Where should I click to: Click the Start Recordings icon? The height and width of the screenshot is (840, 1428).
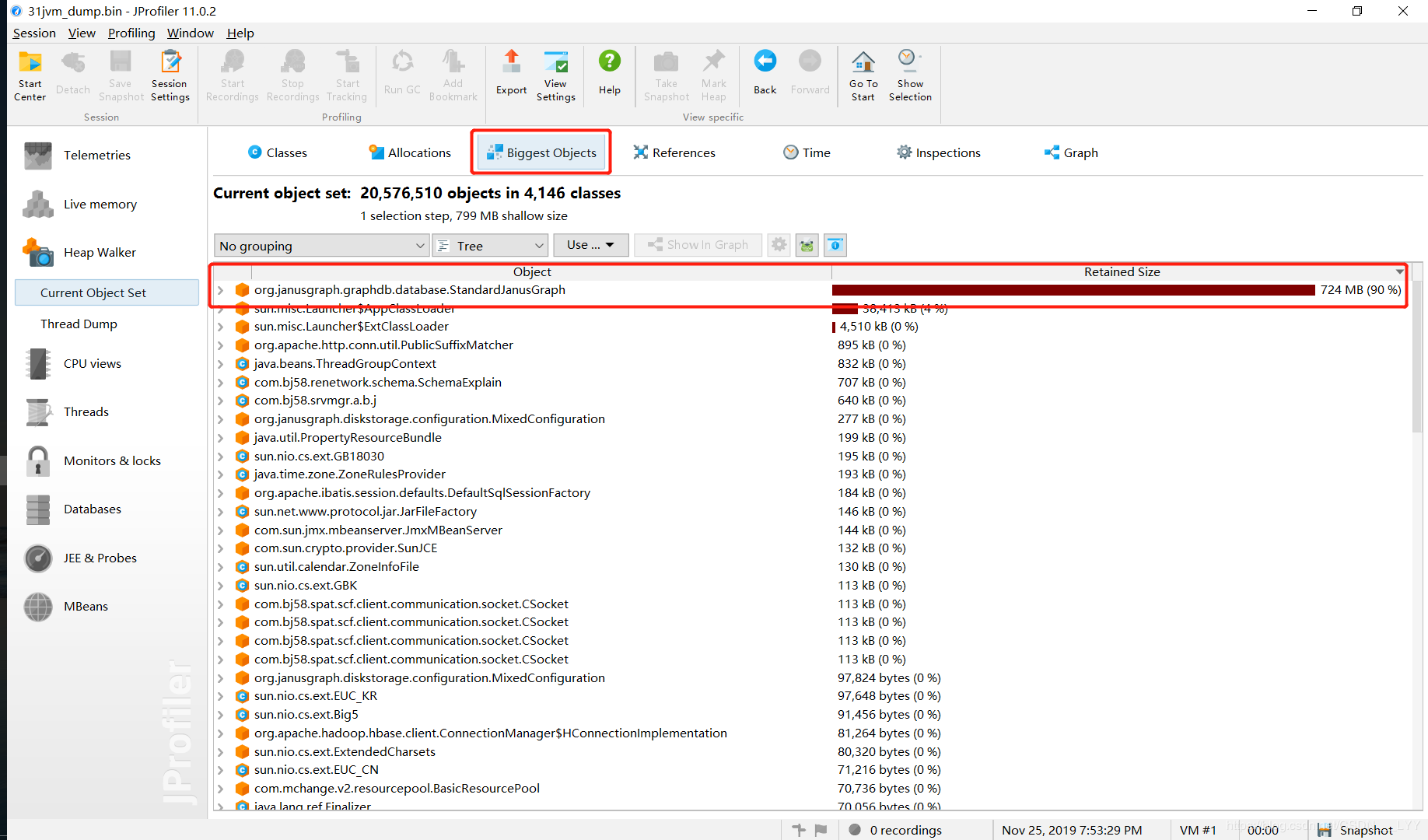pyautogui.click(x=232, y=75)
